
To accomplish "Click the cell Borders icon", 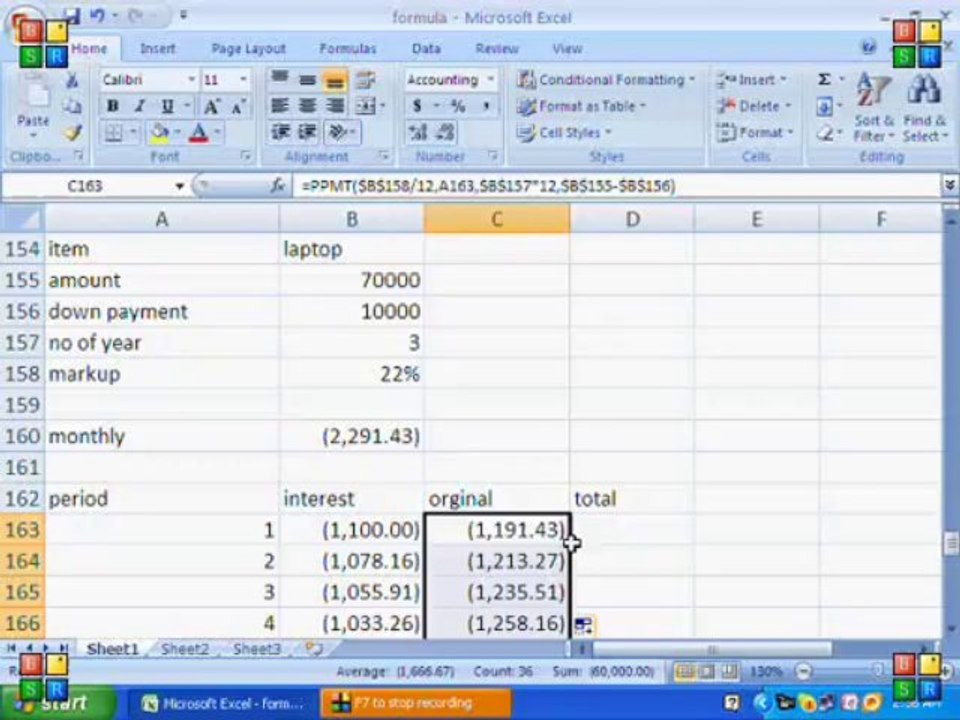I will coord(113,132).
